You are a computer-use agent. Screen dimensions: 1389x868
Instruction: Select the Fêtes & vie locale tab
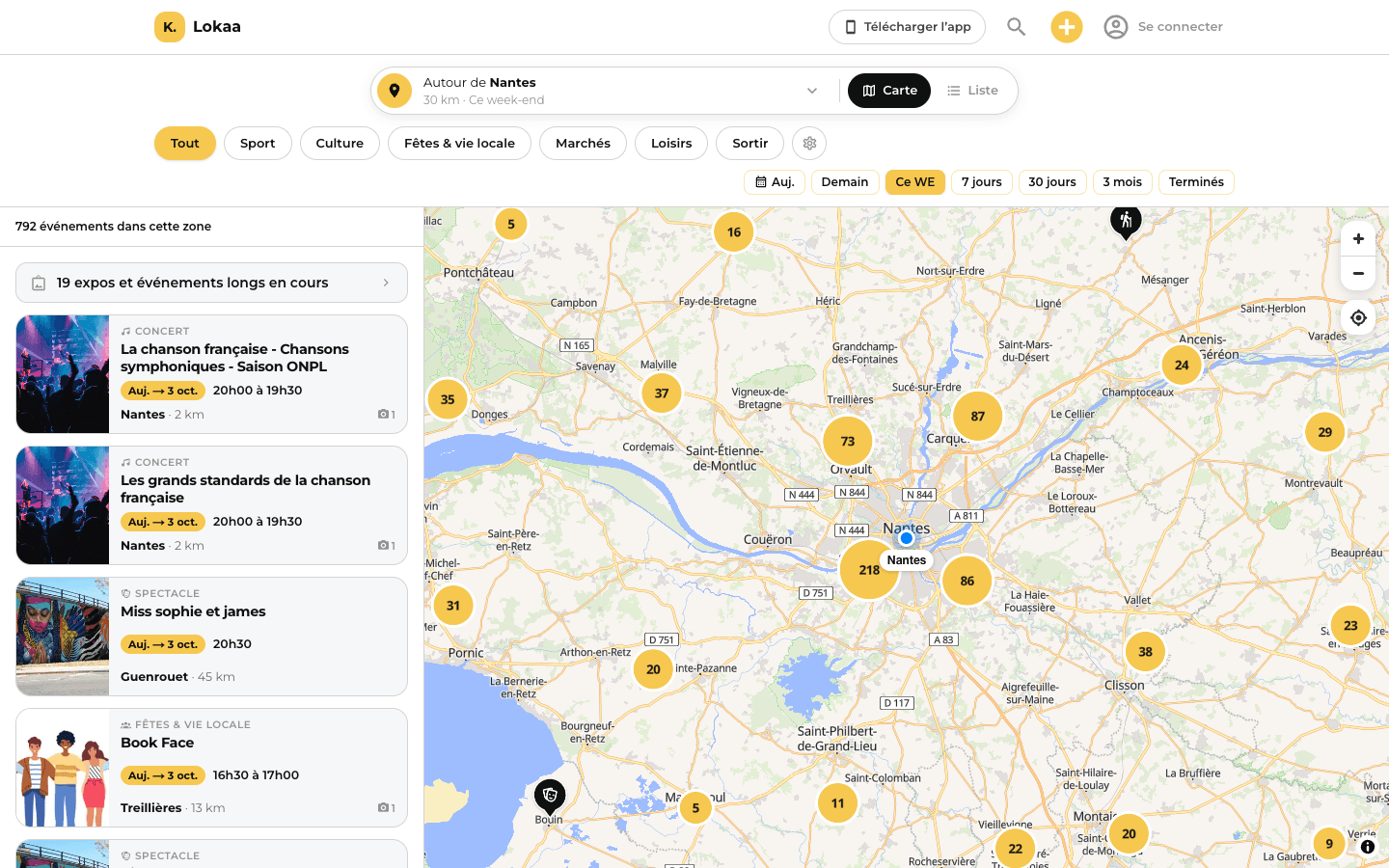[459, 144]
